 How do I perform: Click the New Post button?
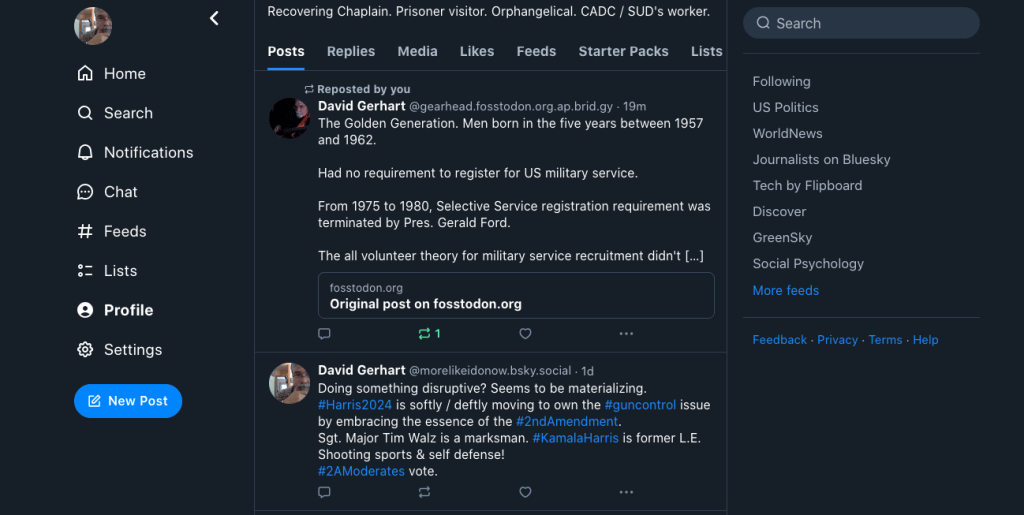(x=128, y=401)
